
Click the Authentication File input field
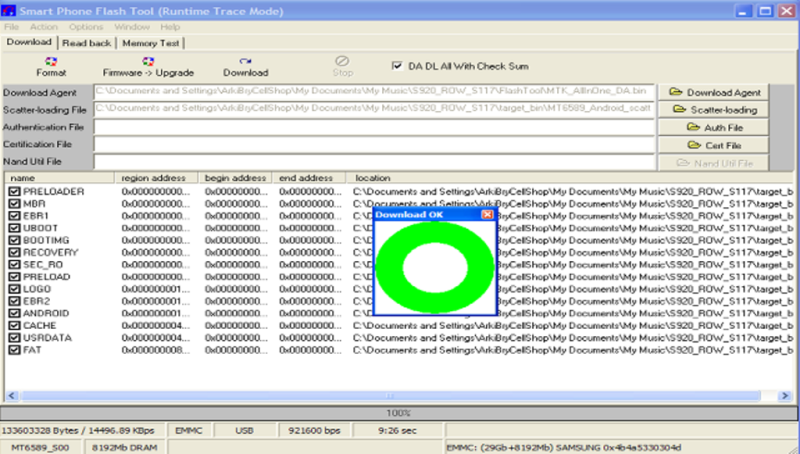point(374,127)
